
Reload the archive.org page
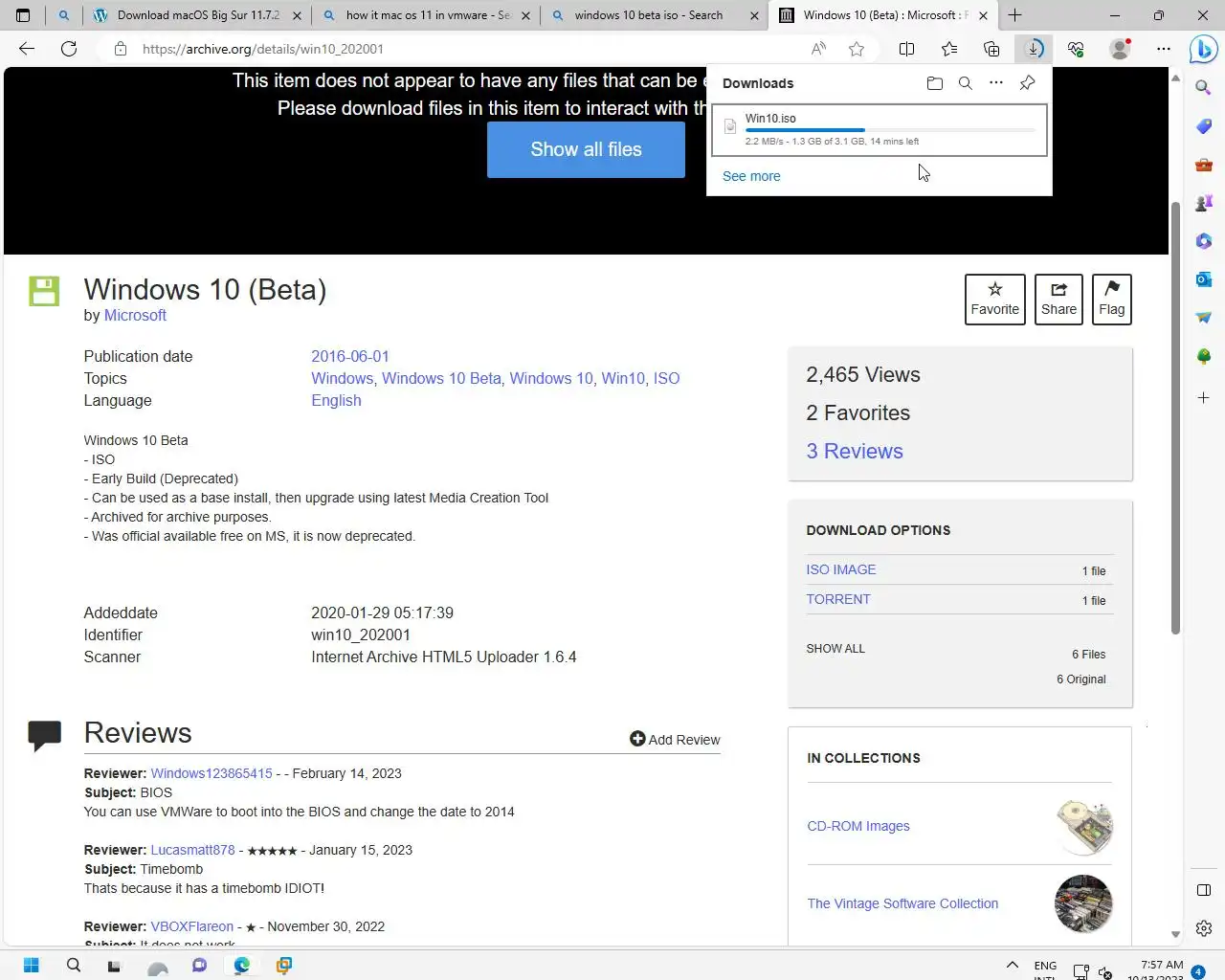(69, 49)
